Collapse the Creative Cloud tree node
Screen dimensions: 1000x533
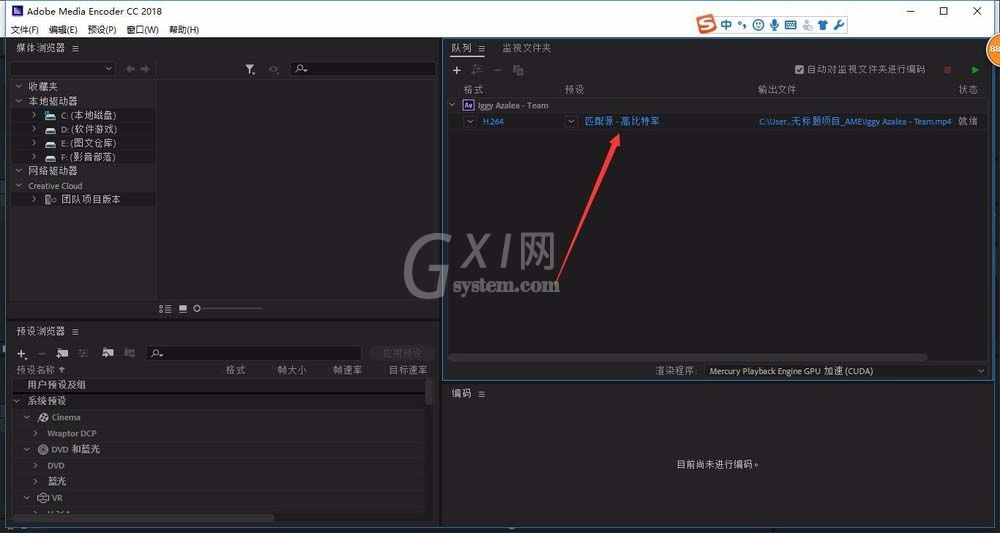click(x=19, y=186)
